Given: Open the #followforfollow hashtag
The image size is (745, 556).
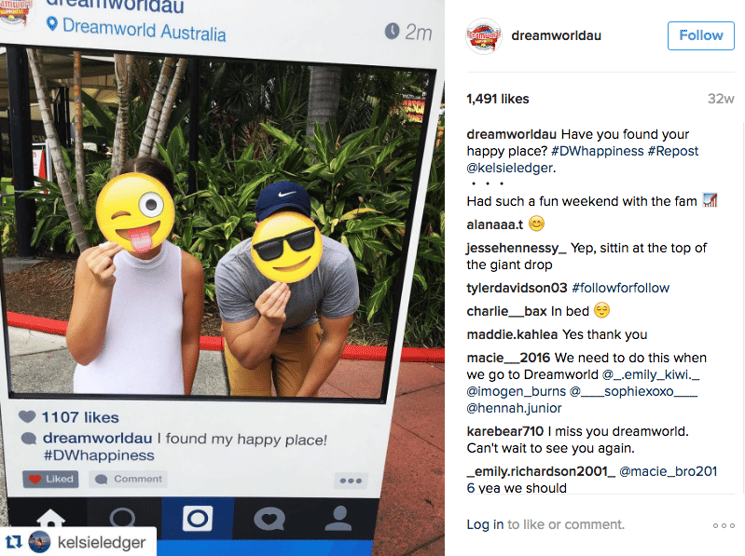Looking at the screenshot, I should coord(621,288).
